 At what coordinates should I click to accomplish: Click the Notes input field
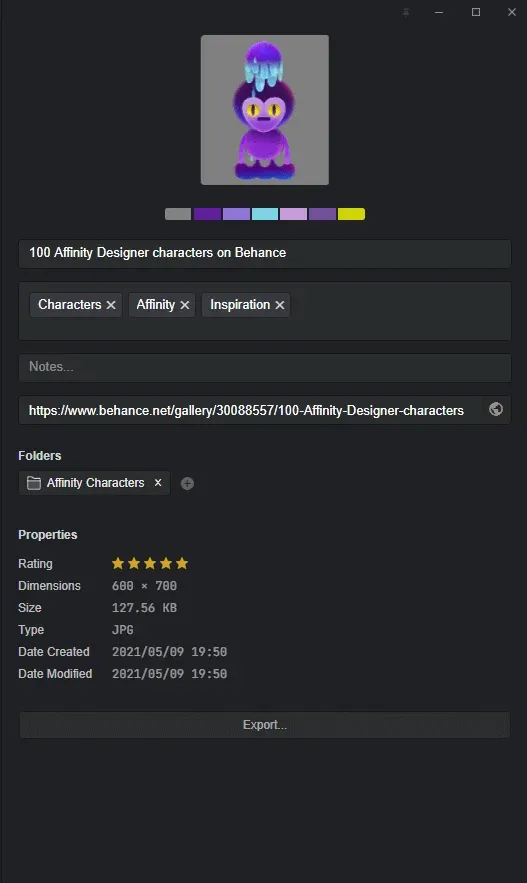click(x=265, y=367)
